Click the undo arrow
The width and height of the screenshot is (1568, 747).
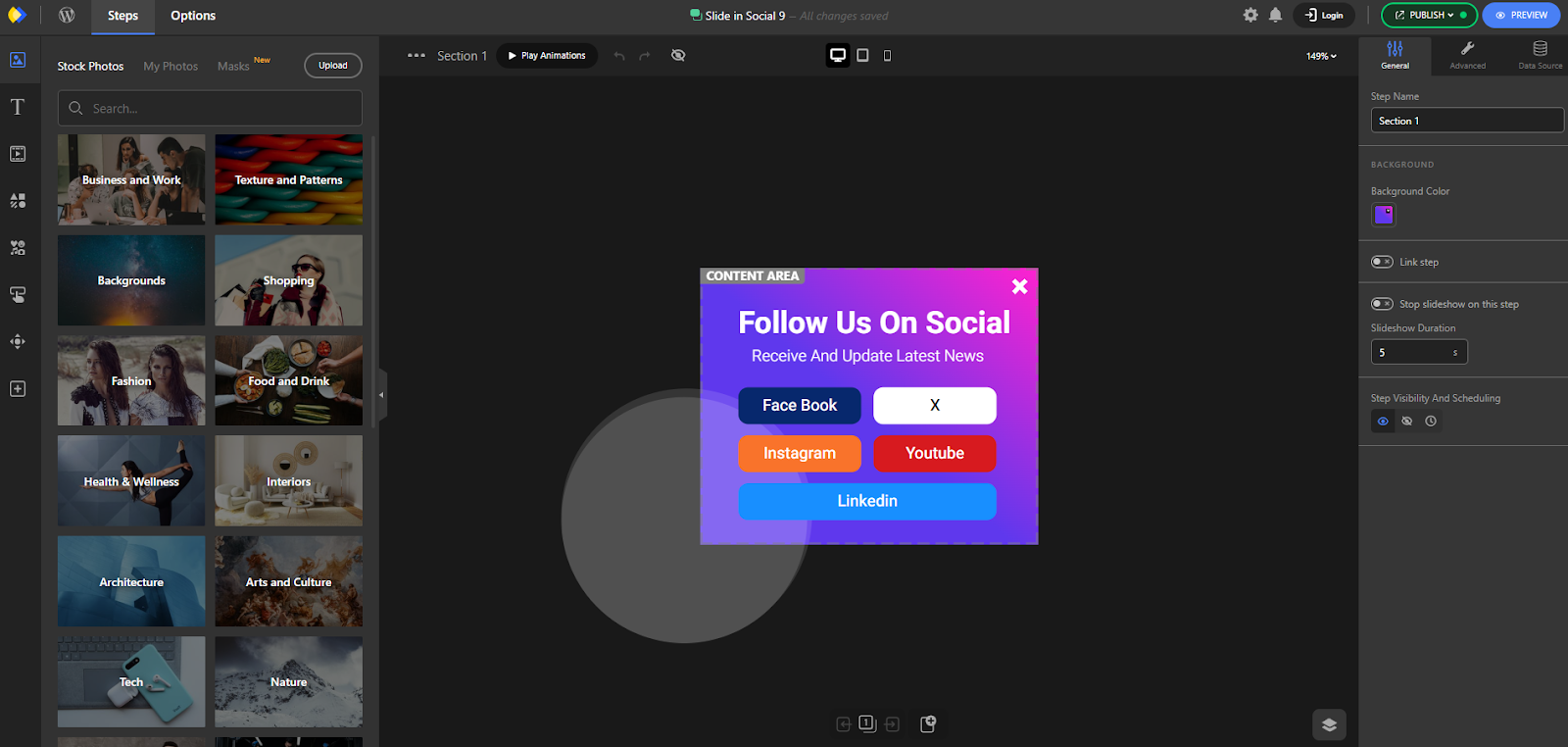[x=619, y=56]
